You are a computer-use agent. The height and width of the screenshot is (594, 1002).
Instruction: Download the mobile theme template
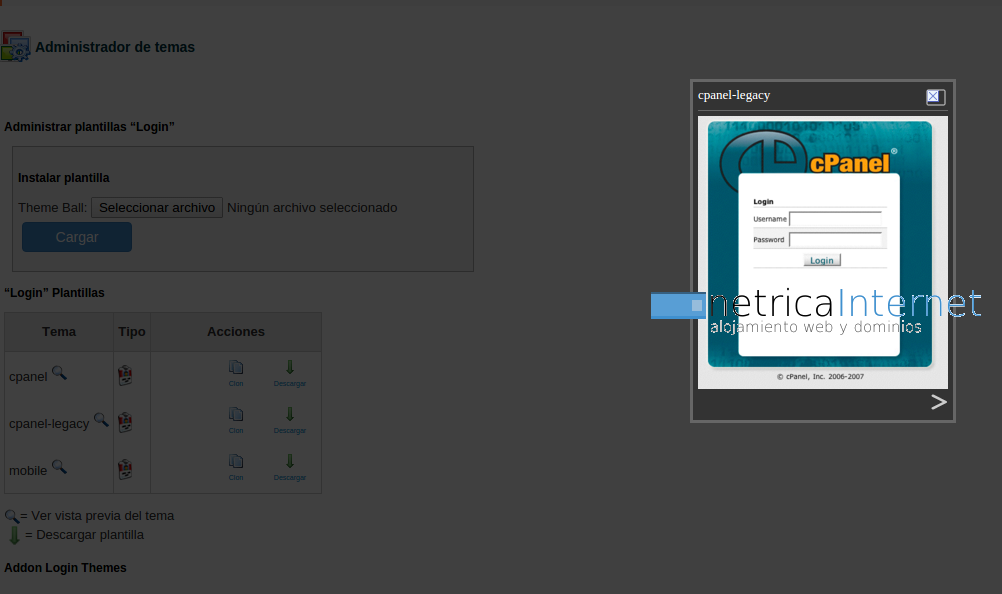pos(290,466)
